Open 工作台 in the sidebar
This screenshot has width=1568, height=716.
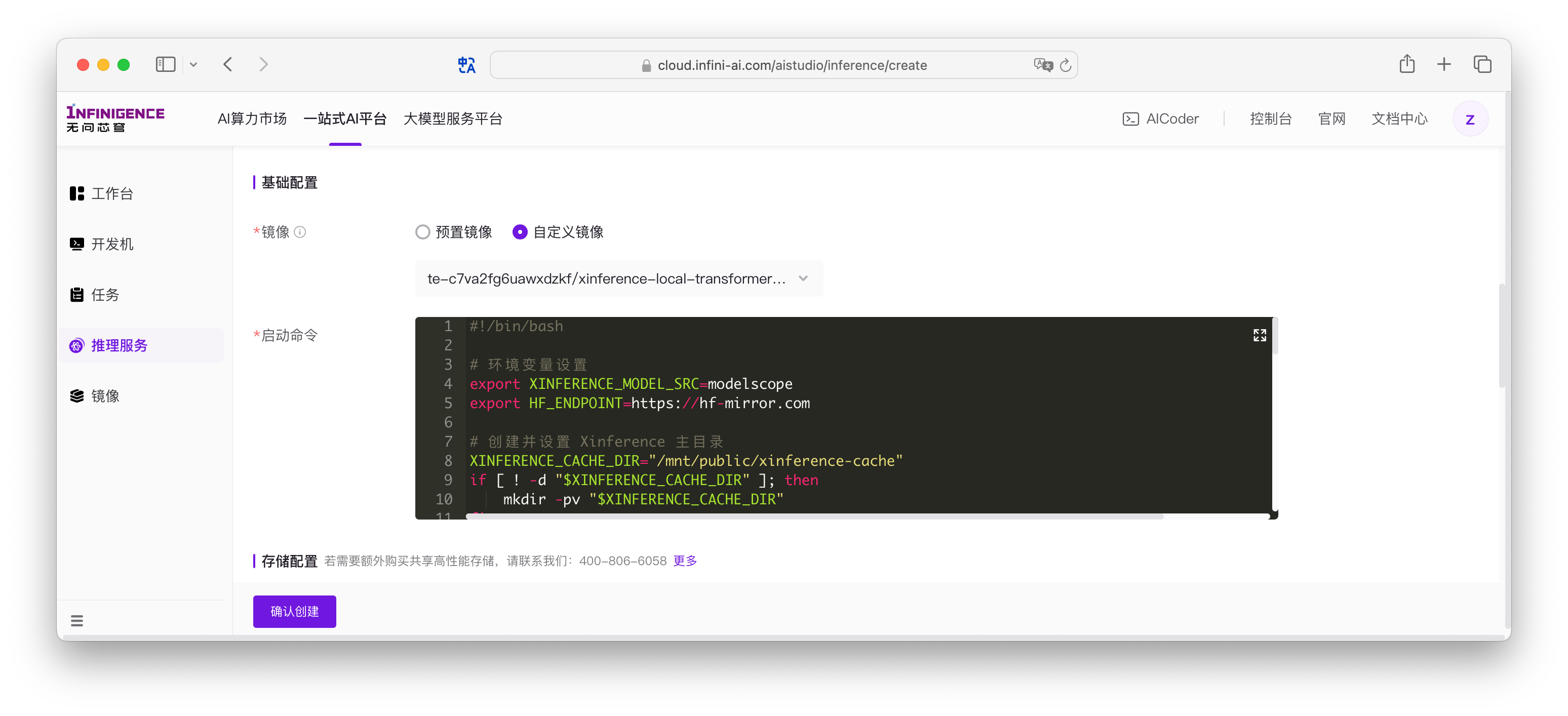tap(141, 193)
